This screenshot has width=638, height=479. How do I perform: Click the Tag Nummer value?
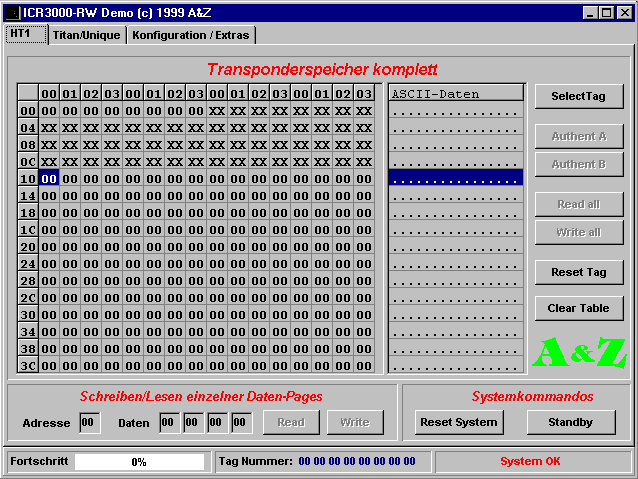point(357,461)
